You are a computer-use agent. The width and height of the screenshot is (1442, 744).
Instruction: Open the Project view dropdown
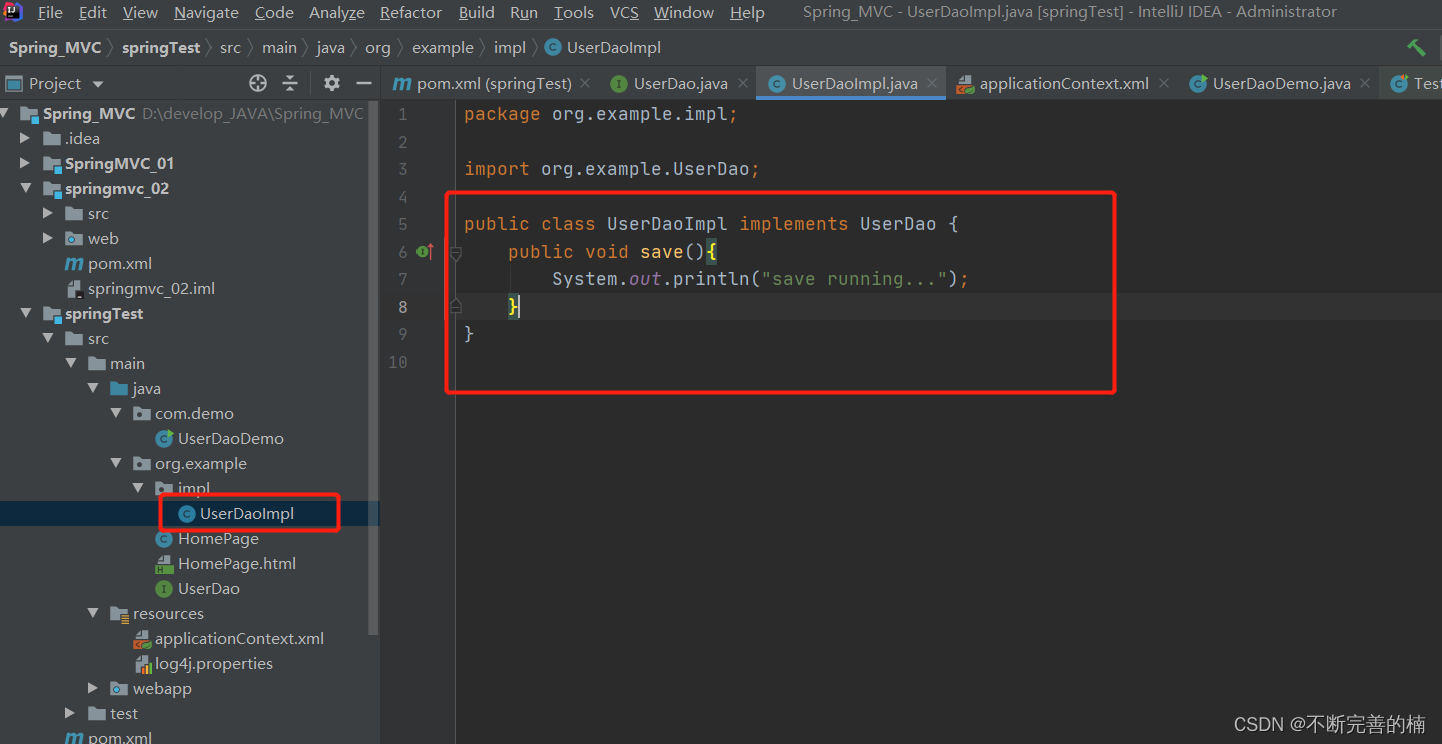pyautogui.click(x=97, y=84)
